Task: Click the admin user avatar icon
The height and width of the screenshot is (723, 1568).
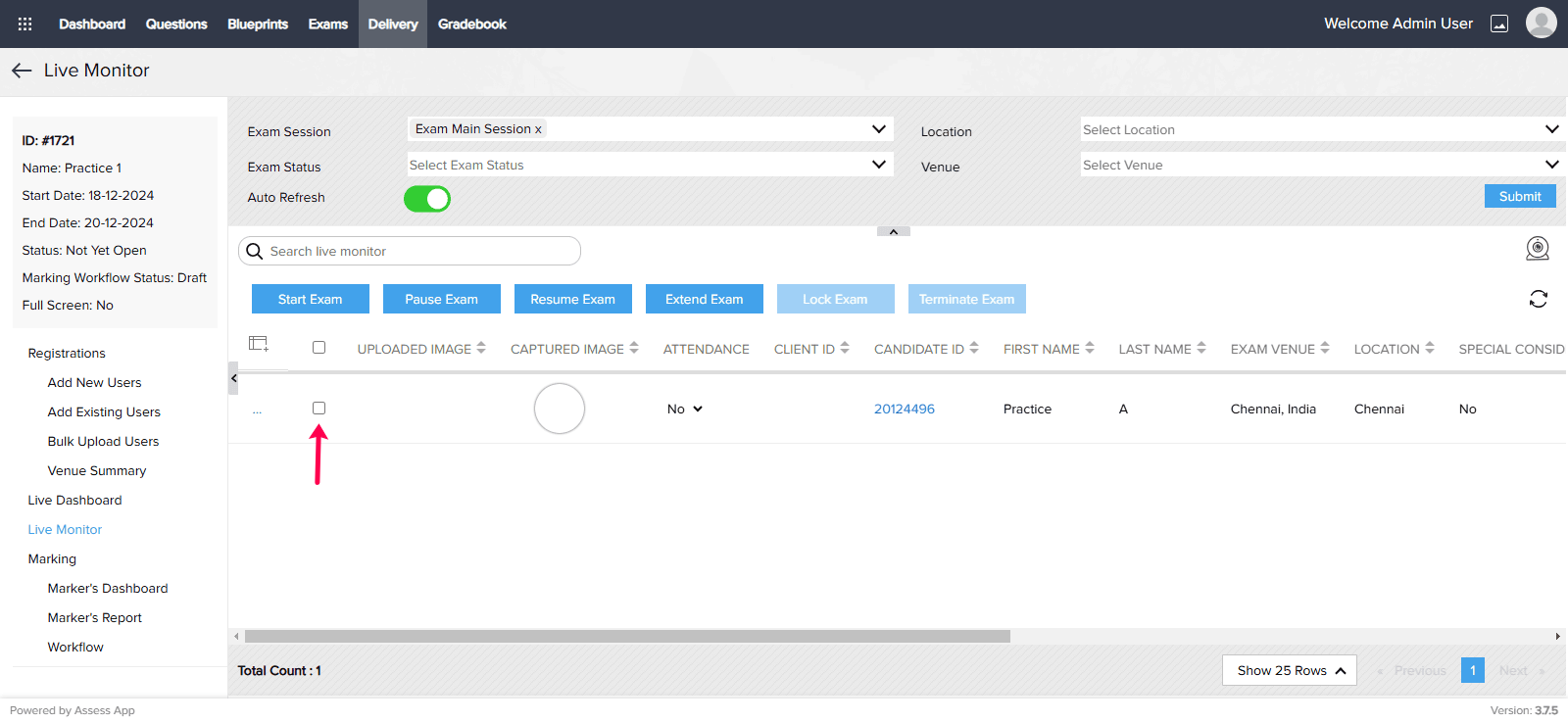Action: pos(1541,23)
